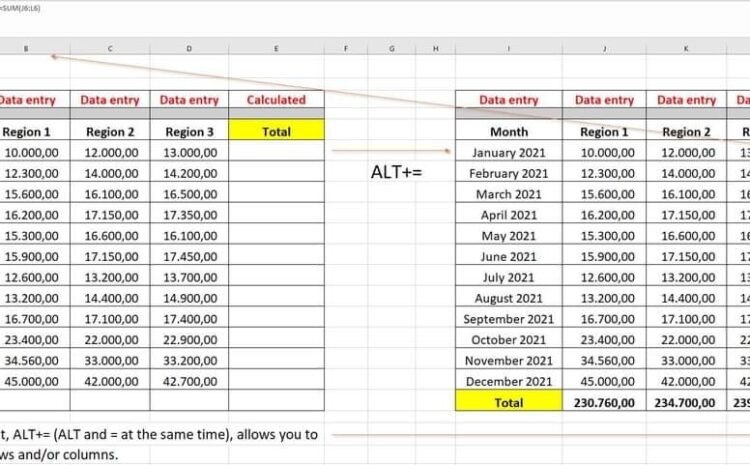Select column header G

392,48
